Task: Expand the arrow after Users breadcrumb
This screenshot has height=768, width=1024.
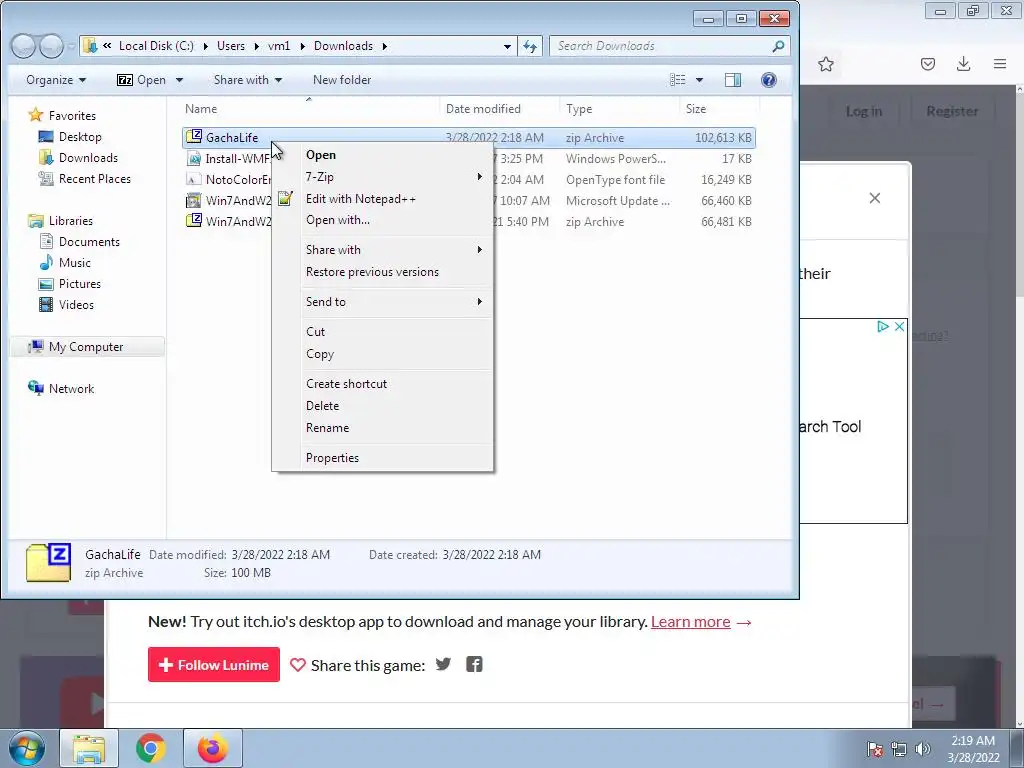Action: (257, 46)
